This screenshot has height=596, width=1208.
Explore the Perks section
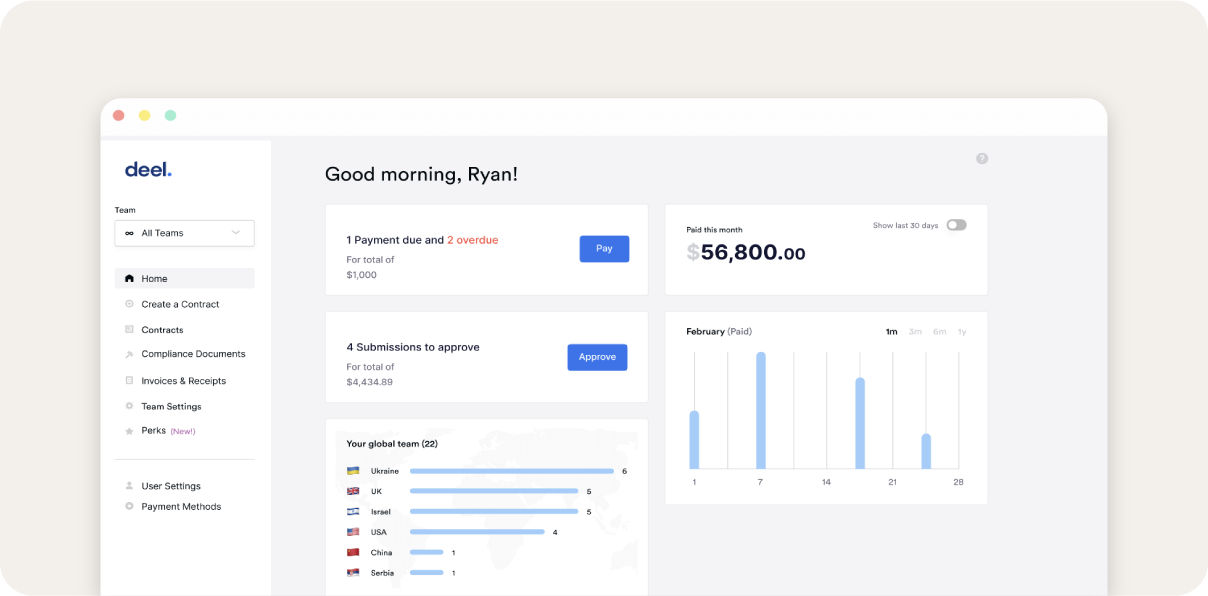[153, 431]
